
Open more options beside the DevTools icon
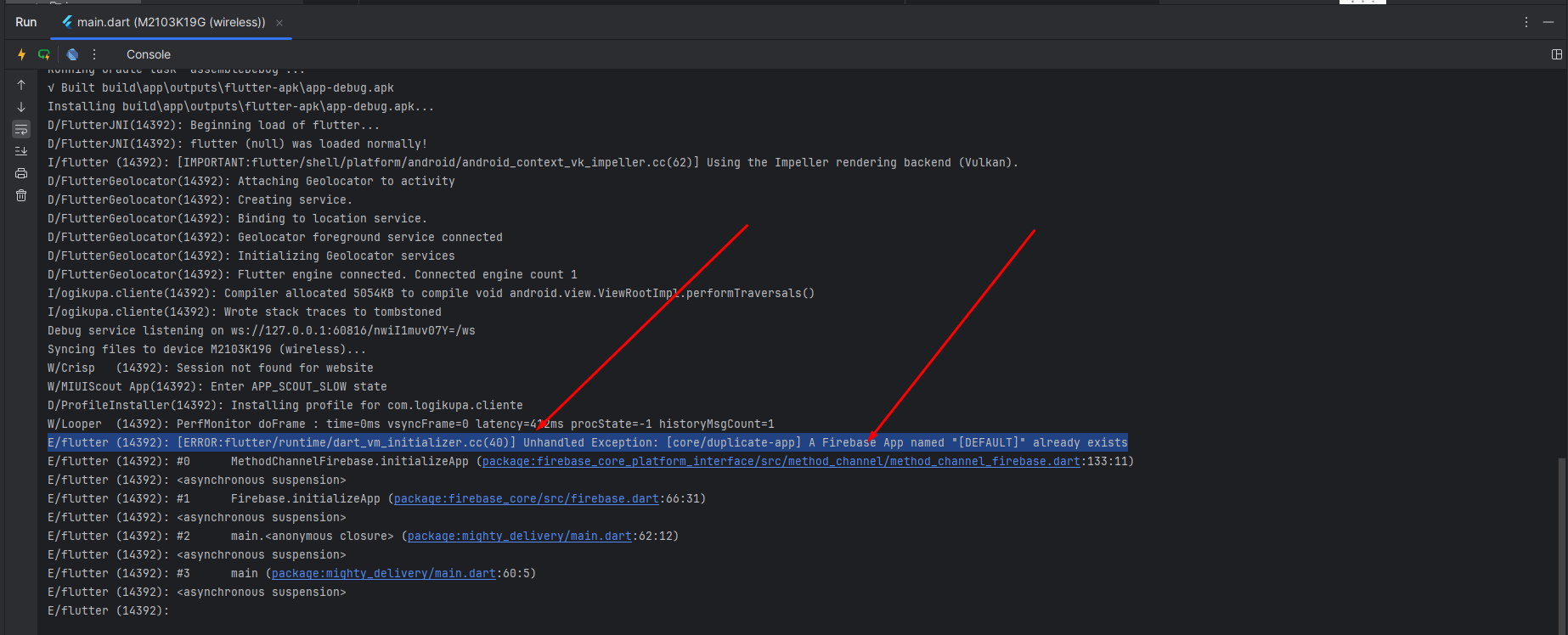(94, 54)
